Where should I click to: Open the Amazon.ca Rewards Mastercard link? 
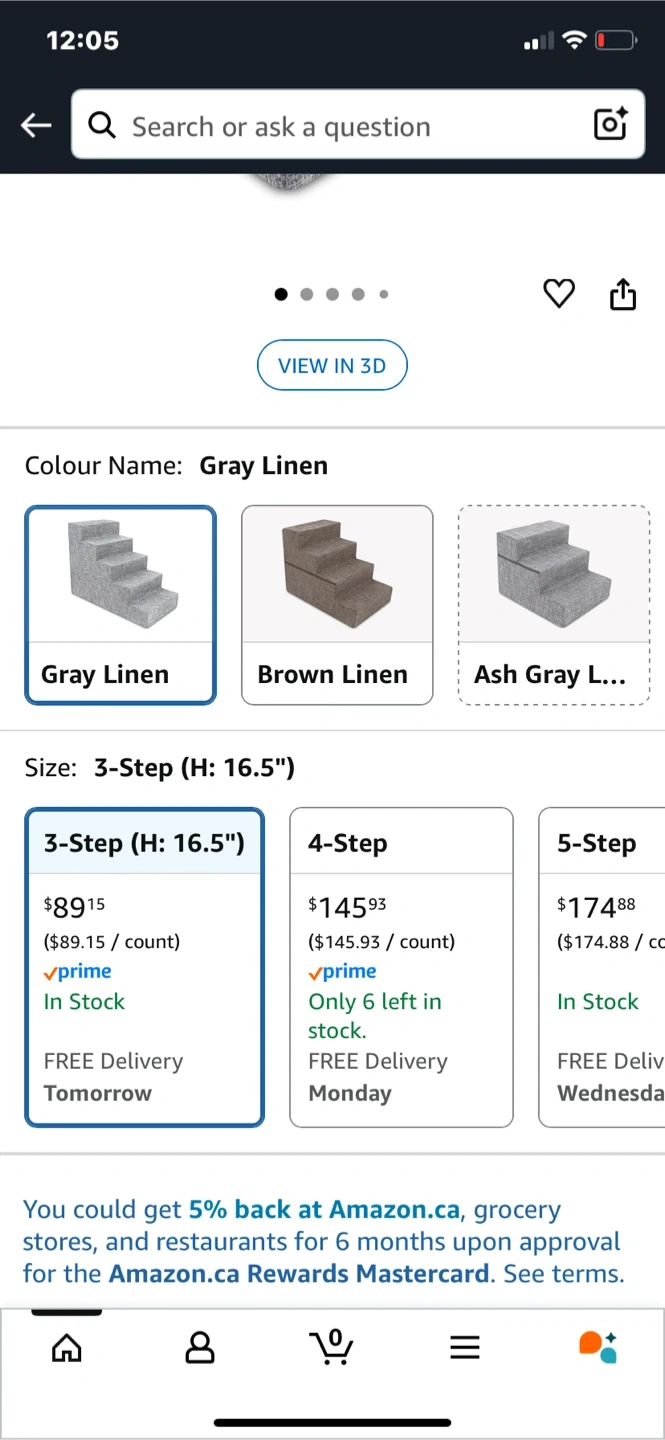coord(299,1274)
